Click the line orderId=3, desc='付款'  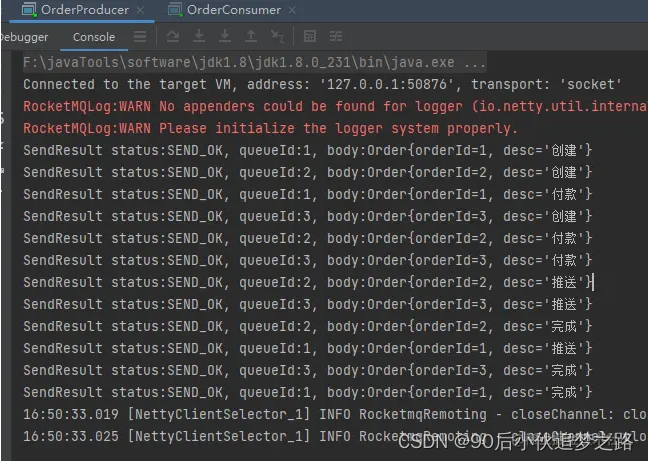click(x=308, y=260)
